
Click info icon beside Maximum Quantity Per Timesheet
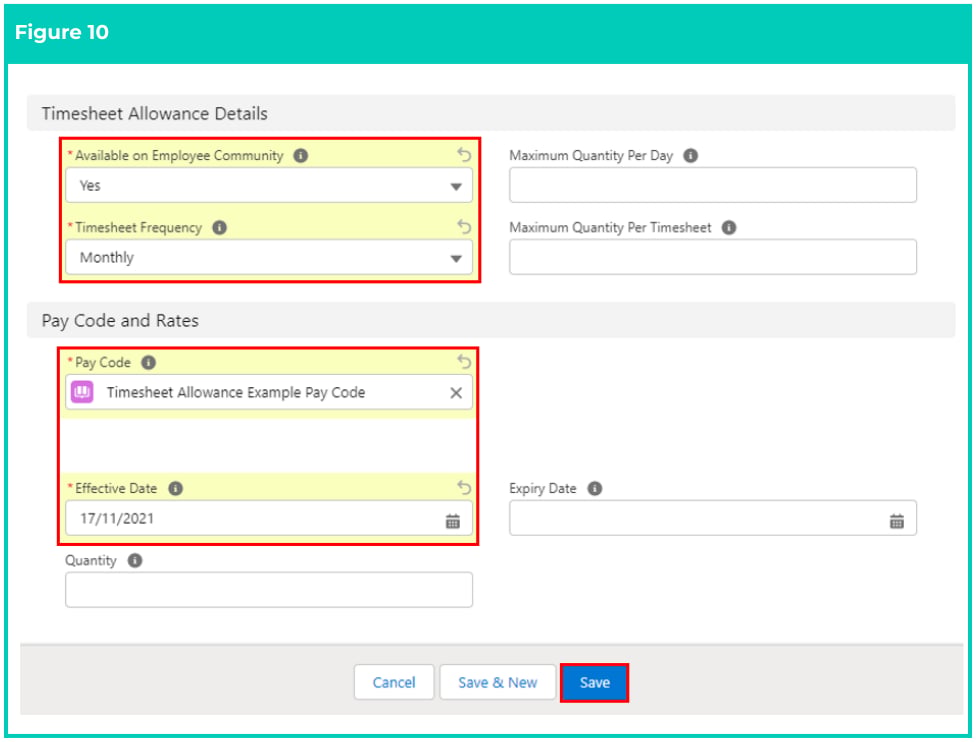tap(729, 228)
